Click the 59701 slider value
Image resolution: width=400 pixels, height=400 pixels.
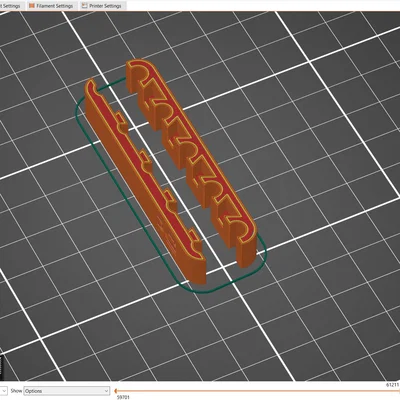123,397
